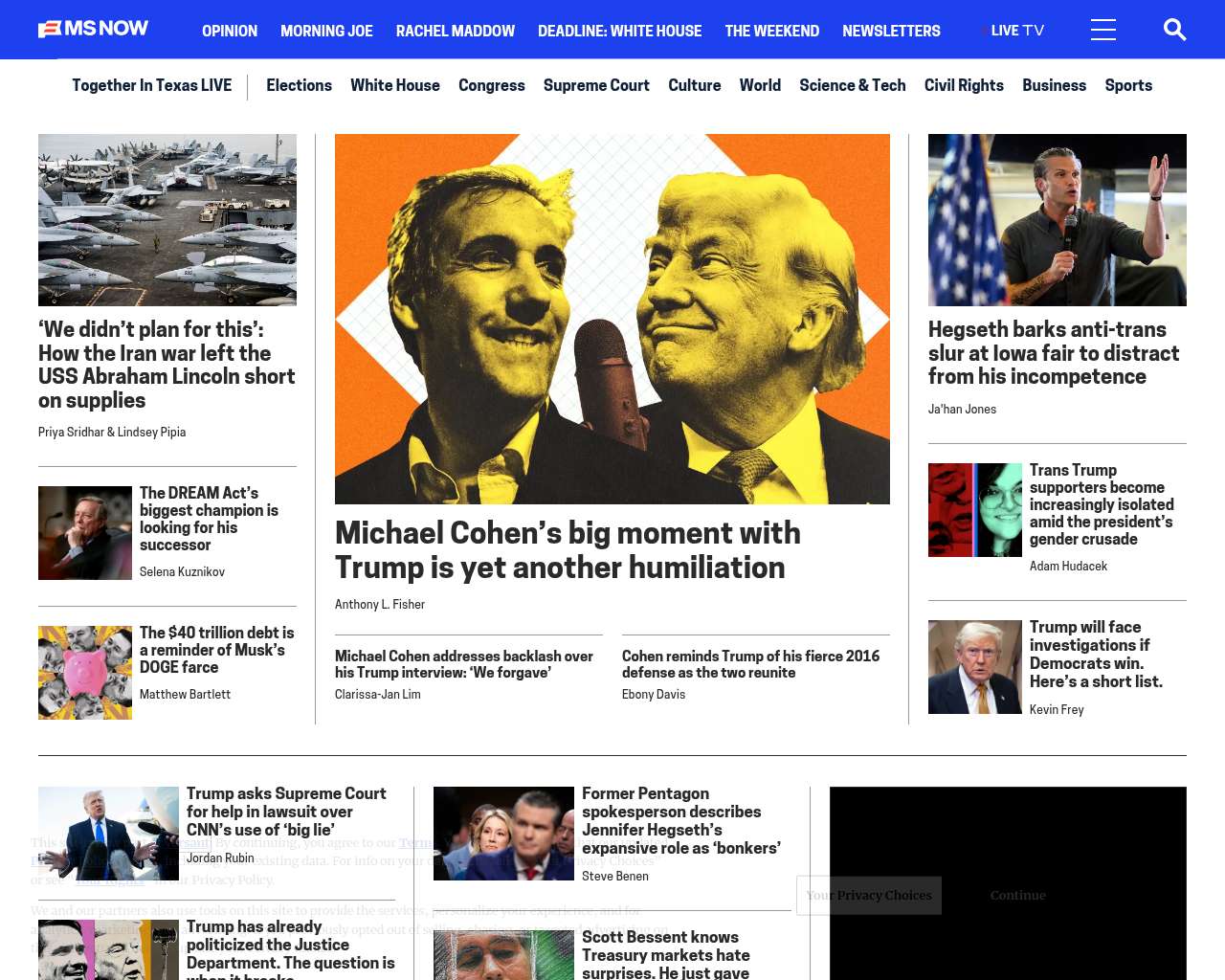This screenshot has width=1225, height=980.
Task: Read Trump asks Supreme Court CNN lawsuit
Action: 286,812
